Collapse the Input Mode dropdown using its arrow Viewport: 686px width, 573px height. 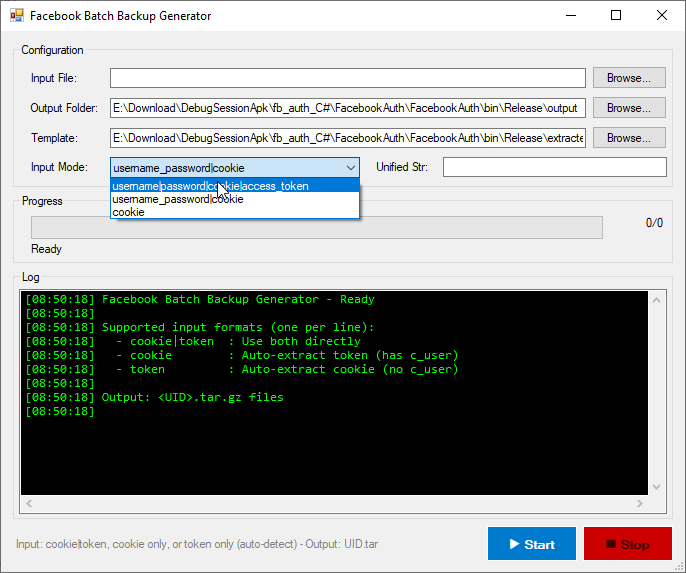click(350, 168)
